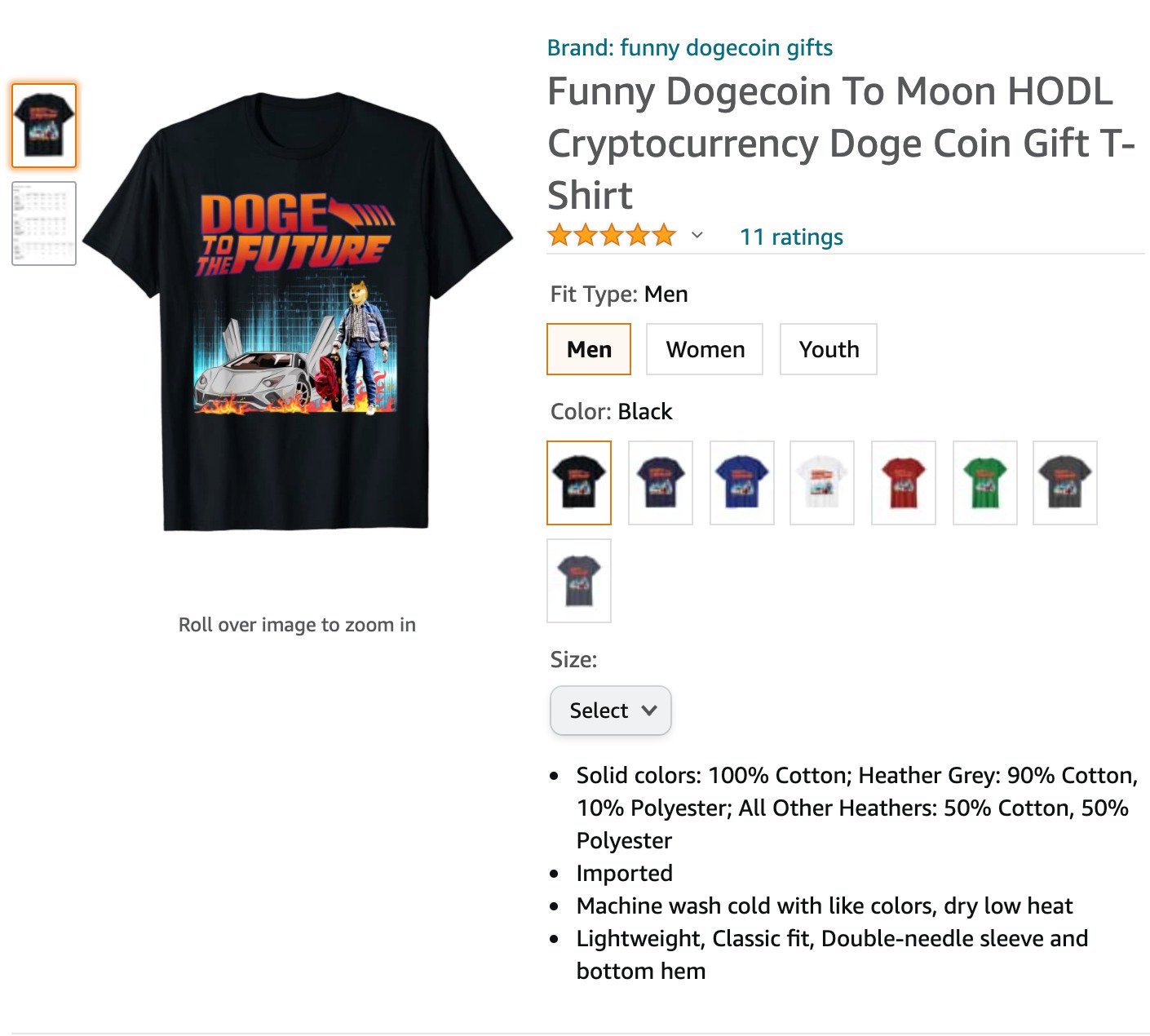Show the black shirt thumbnail image
Viewport: 1150px width, 1036px height.
tap(44, 126)
